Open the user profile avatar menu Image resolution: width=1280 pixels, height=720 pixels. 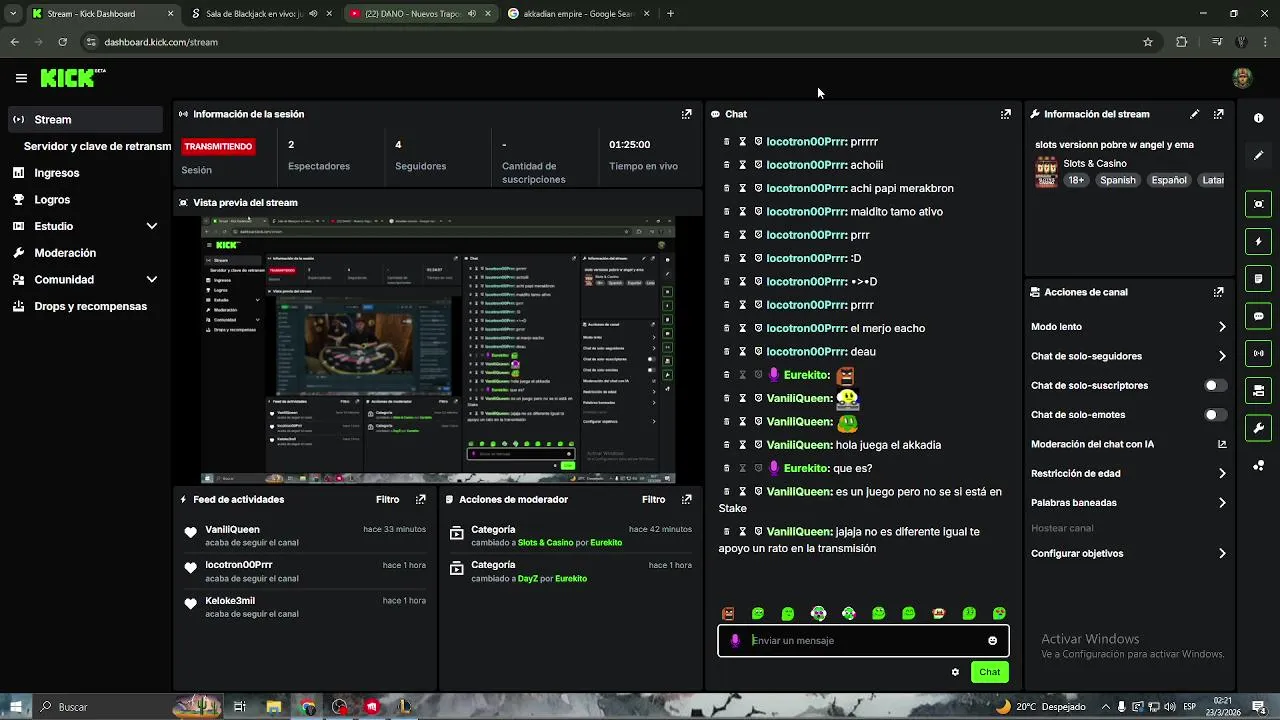pos(1242,78)
